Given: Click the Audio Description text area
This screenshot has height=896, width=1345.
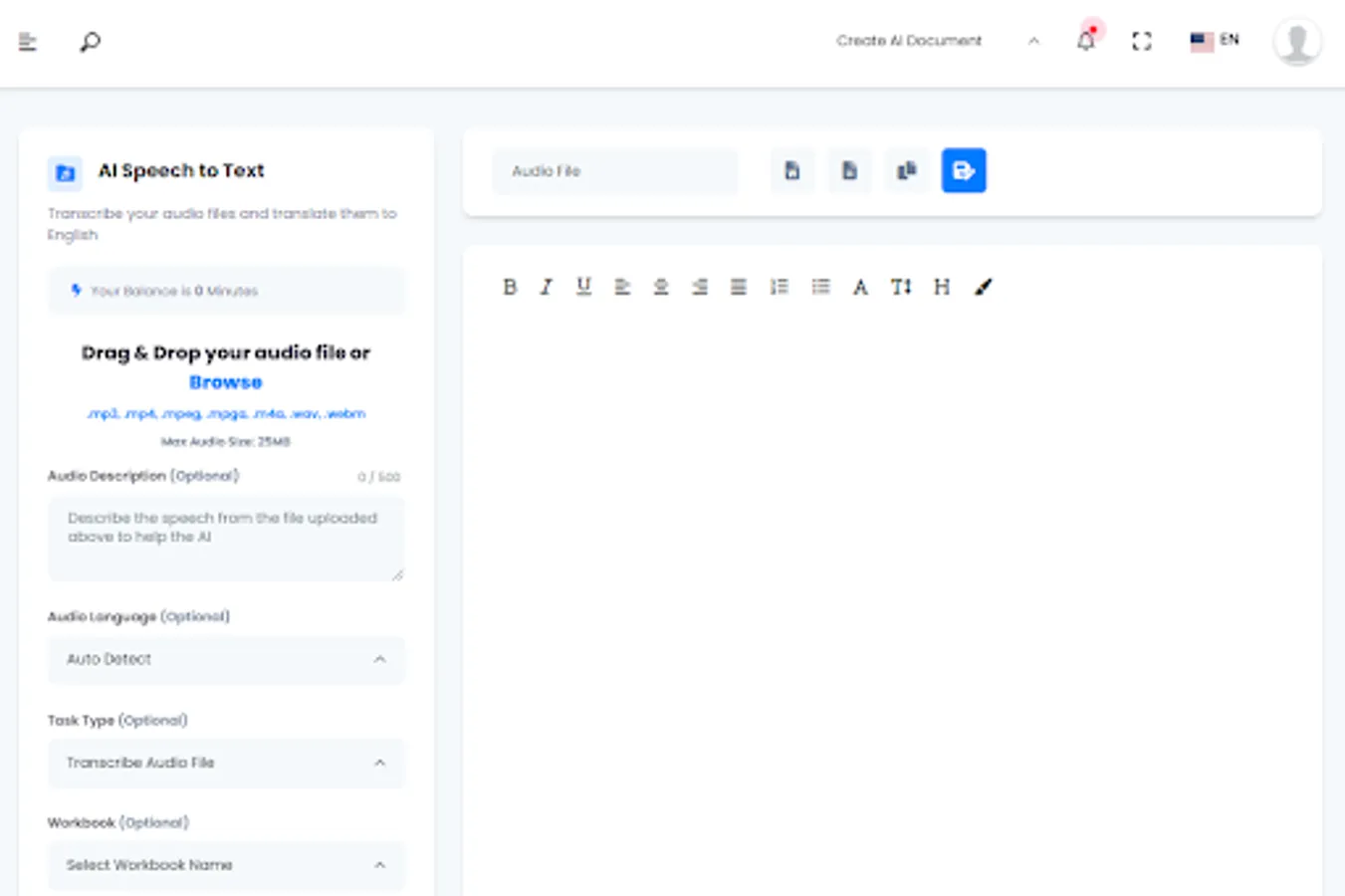Looking at the screenshot, I should pos(226,538).
